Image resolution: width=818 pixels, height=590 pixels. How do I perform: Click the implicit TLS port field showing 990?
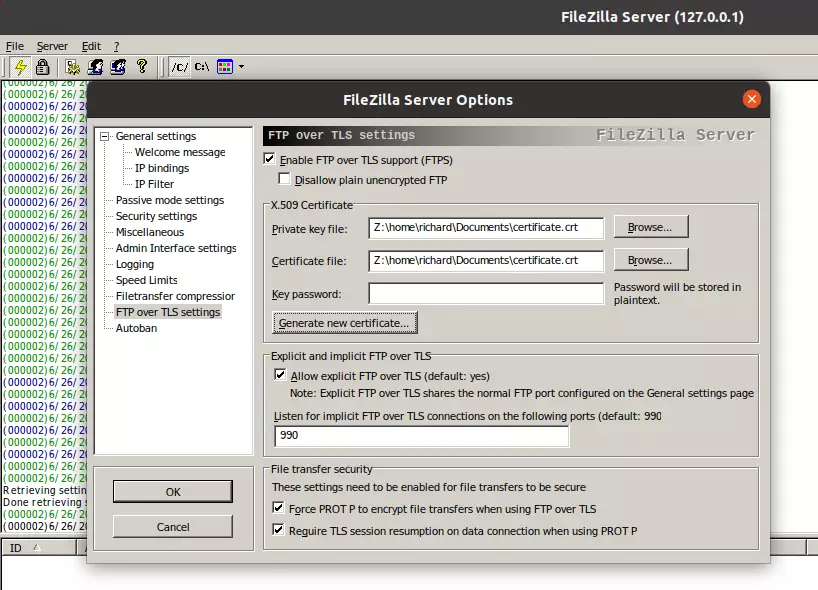click(x=422, y=436)
